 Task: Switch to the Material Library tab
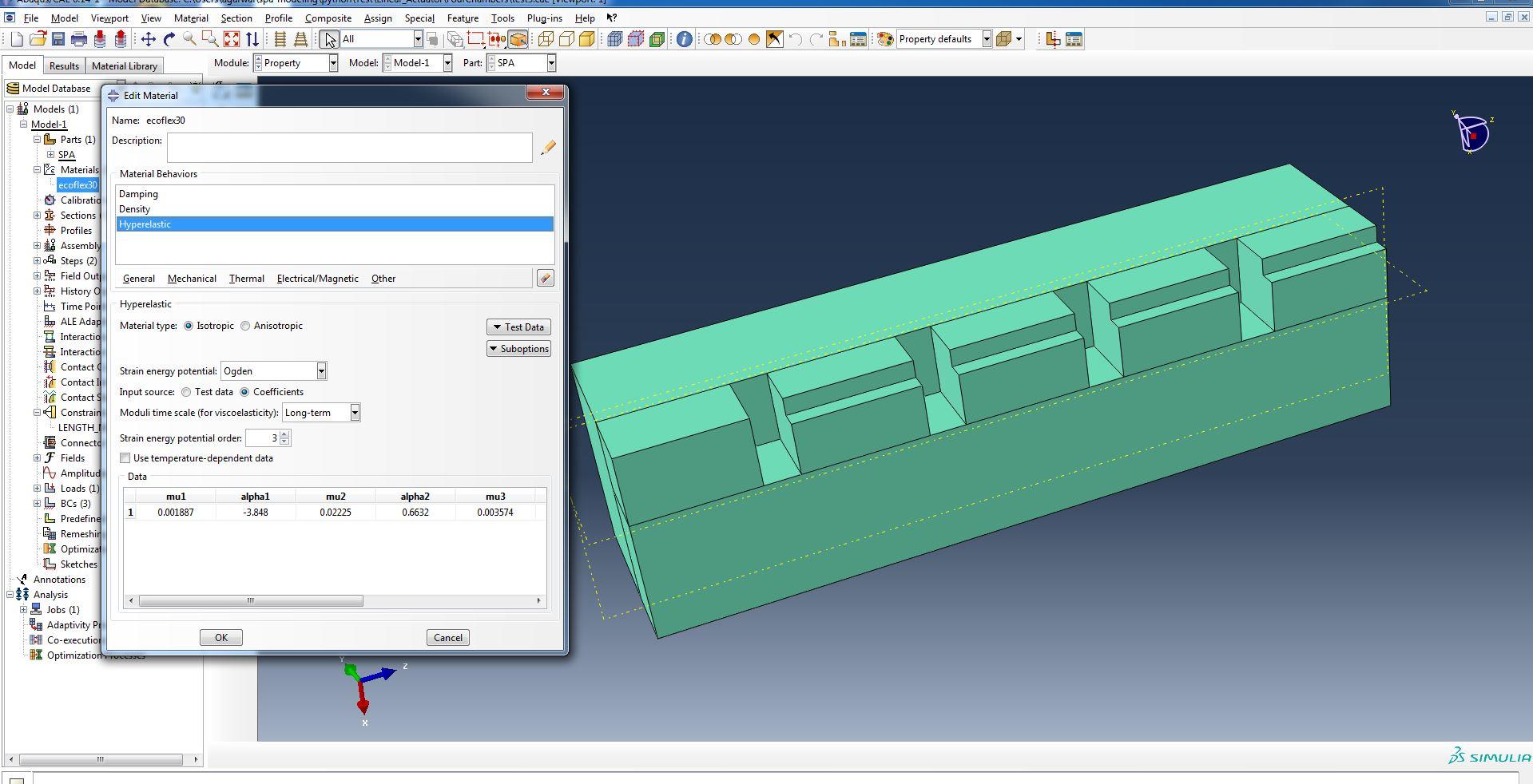[124, 66]
